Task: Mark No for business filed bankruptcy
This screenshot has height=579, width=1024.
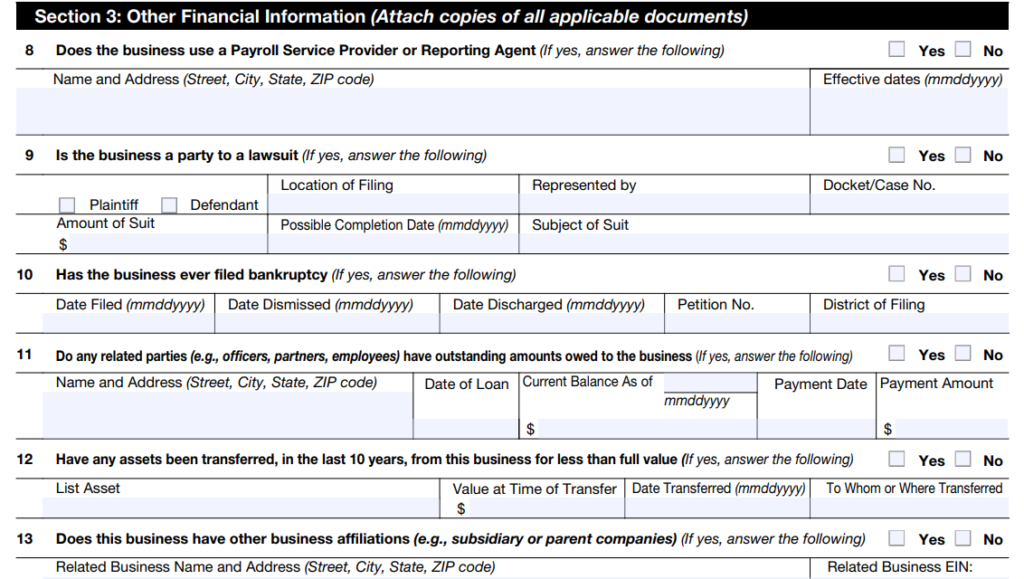Action: [962, 273]
